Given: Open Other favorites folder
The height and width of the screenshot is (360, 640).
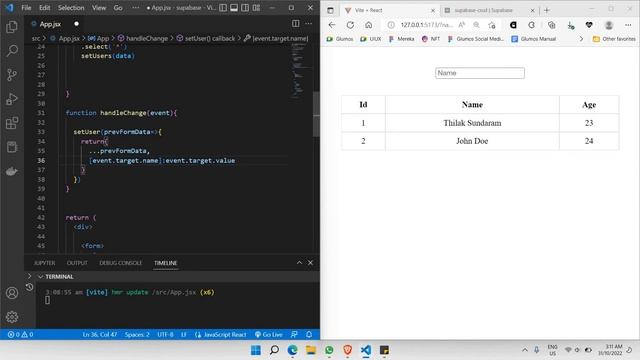Looking at the screenshot, I should point(614,39).
